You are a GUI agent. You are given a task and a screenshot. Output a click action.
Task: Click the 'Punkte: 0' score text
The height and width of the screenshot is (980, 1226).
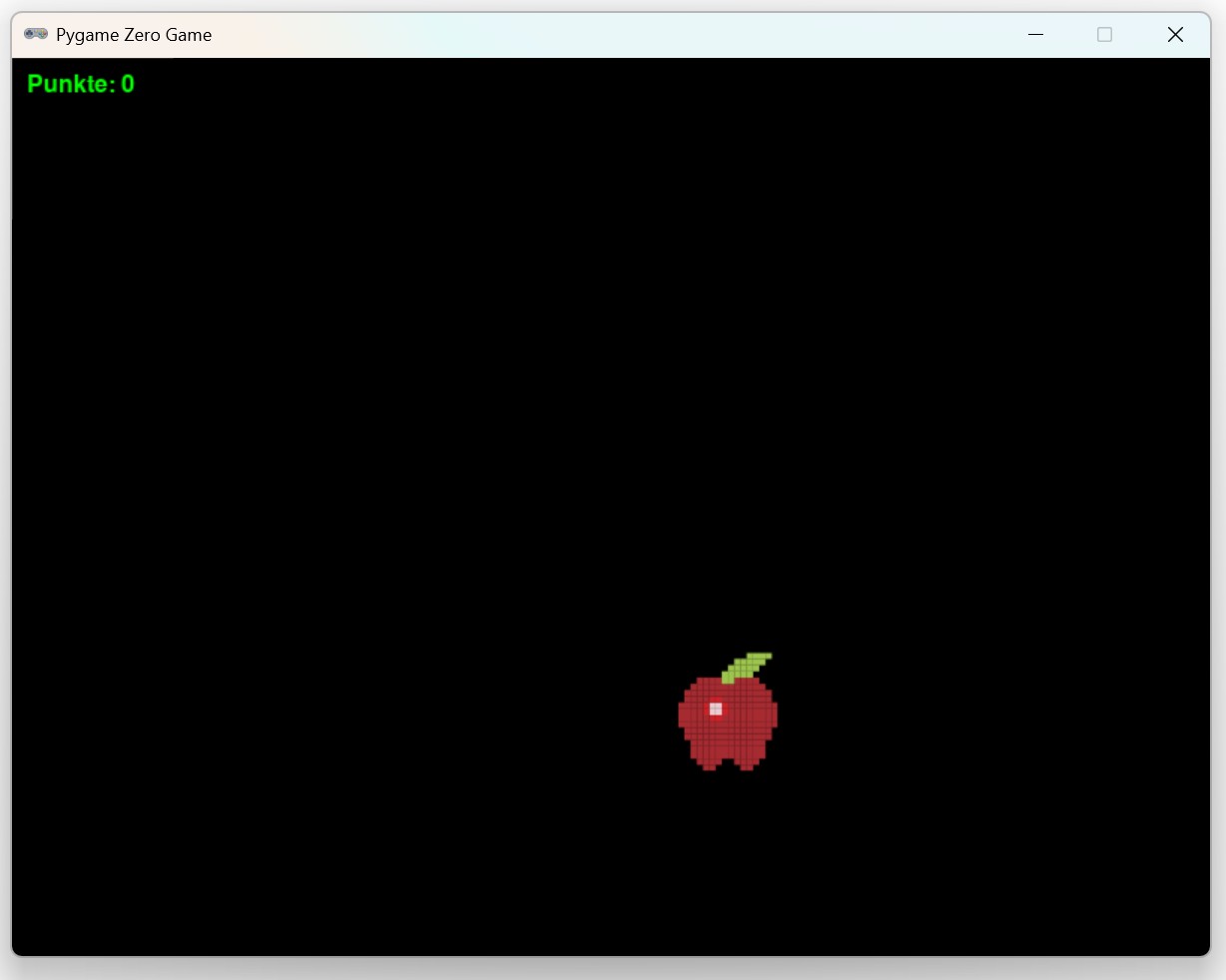[81, 84]
